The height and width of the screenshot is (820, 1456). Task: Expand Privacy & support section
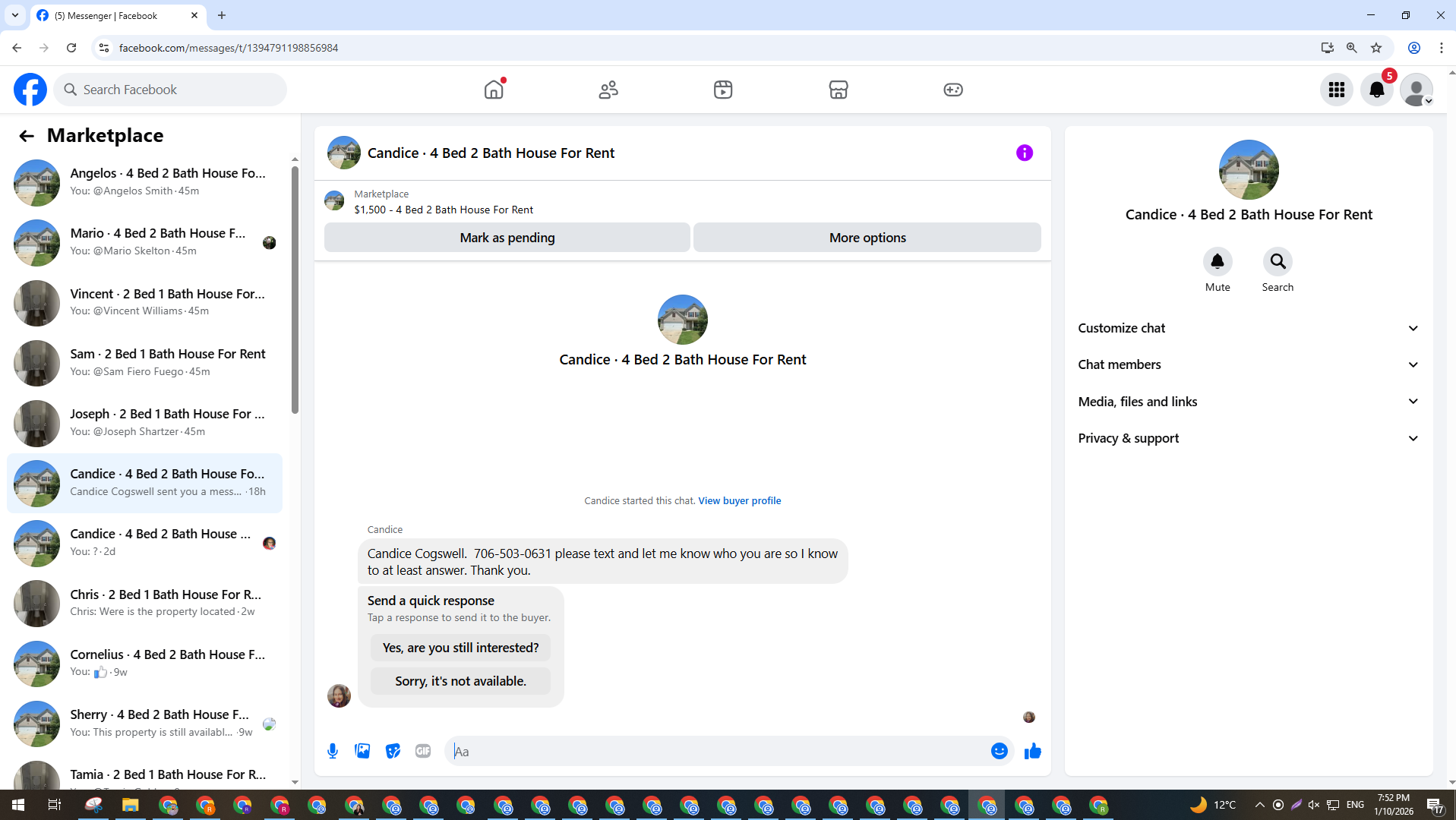click(1249, 438)
